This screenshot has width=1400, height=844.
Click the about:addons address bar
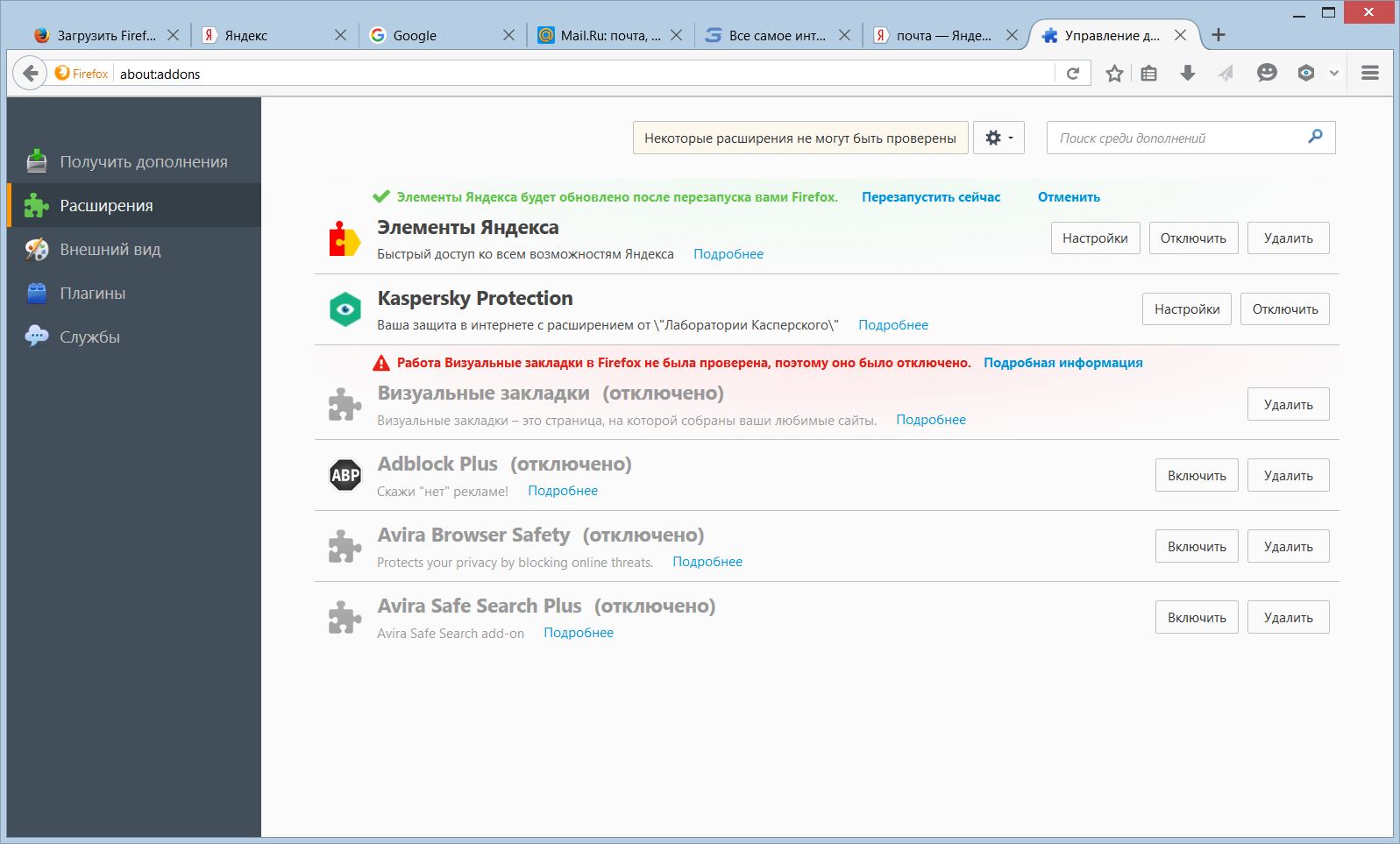point(583,74)
